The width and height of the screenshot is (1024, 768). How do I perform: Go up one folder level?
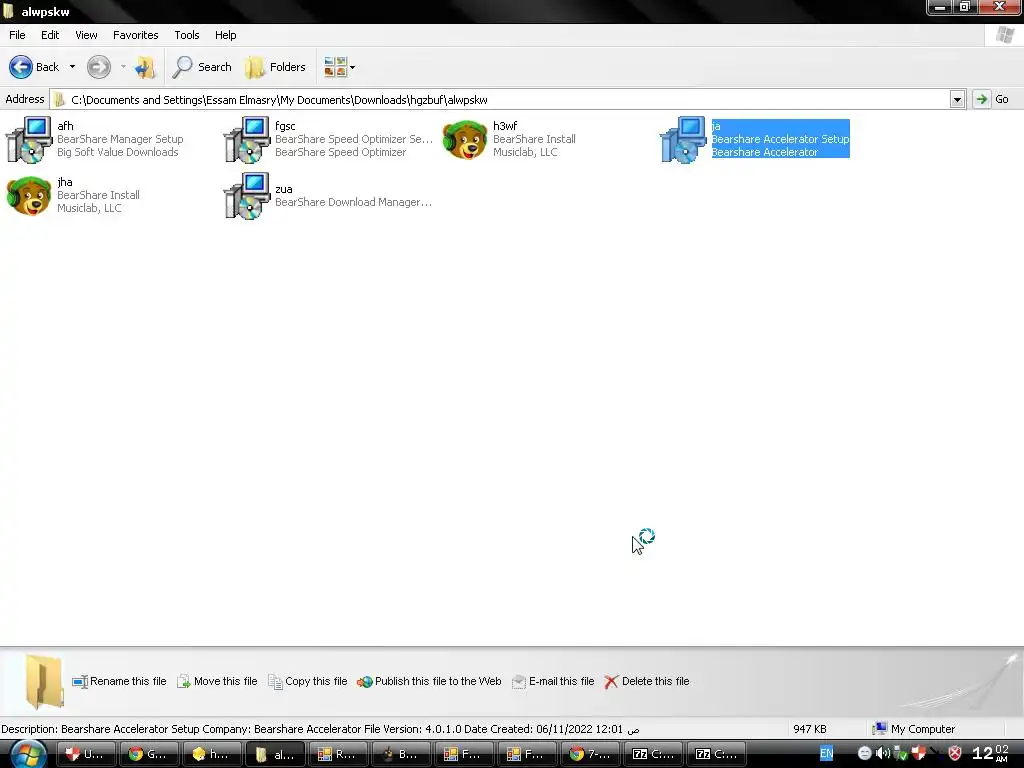145,67
